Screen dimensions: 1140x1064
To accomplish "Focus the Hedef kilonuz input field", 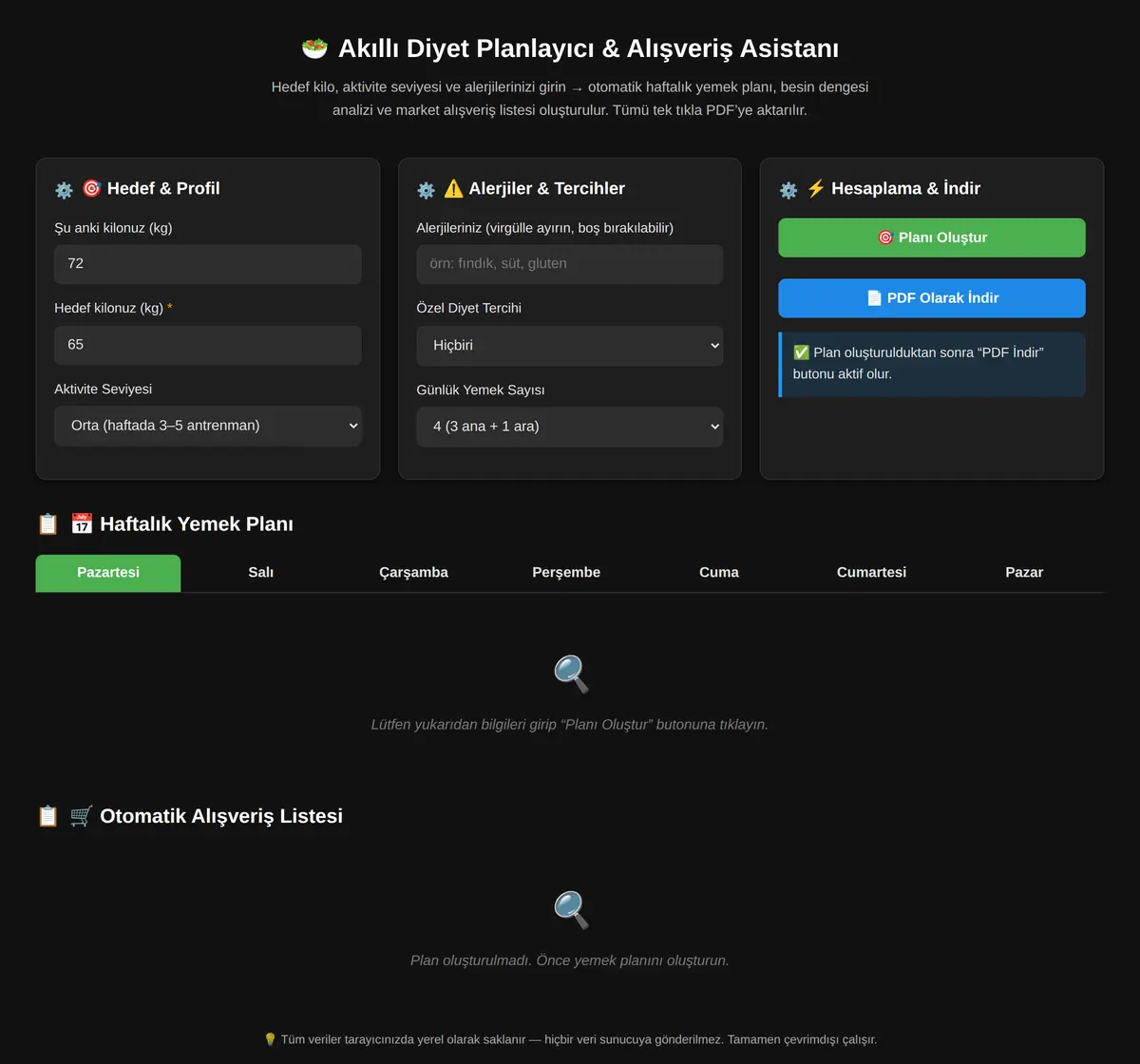I will click(207, 345).
